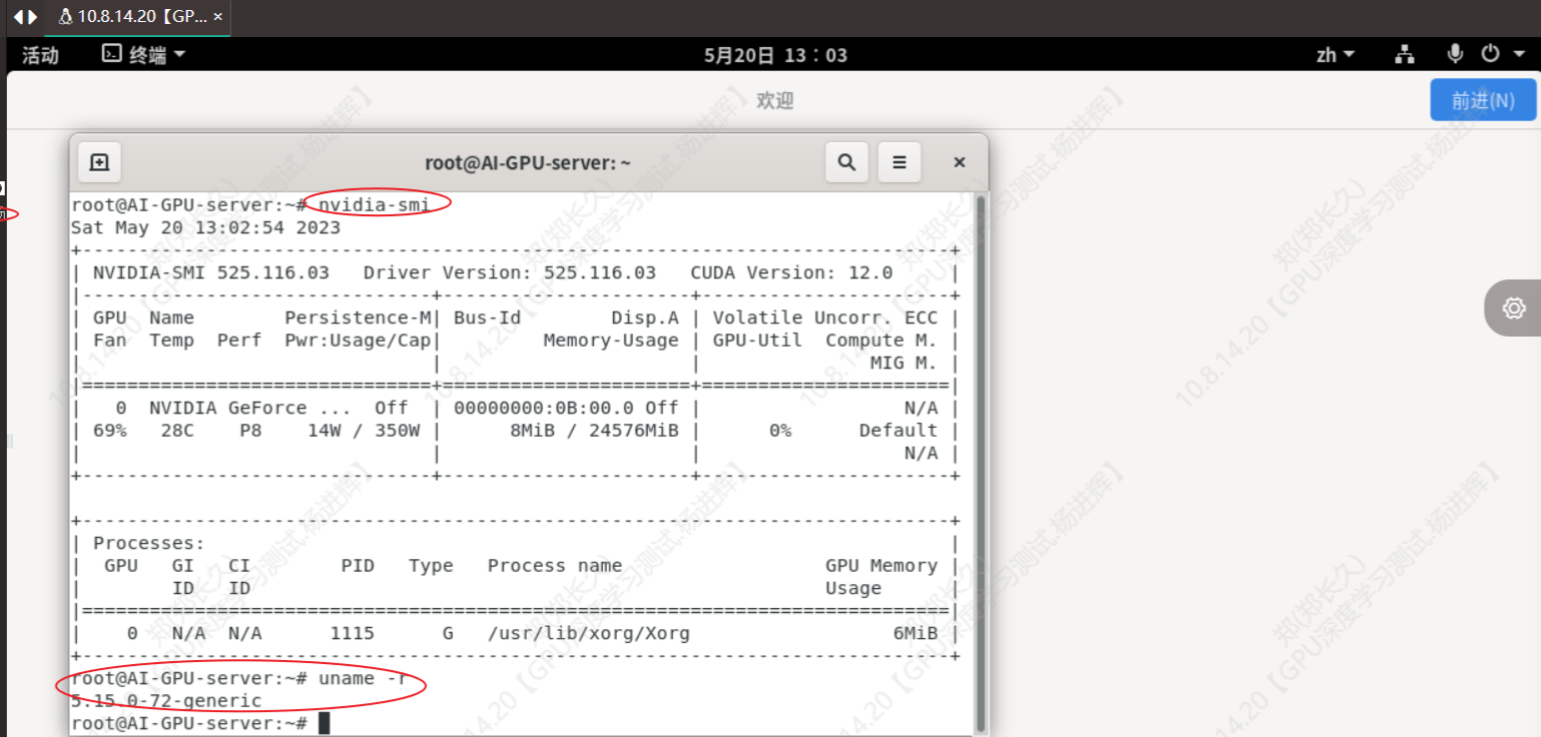Click the wired network icon in the top bar

tap(1404, 55)
